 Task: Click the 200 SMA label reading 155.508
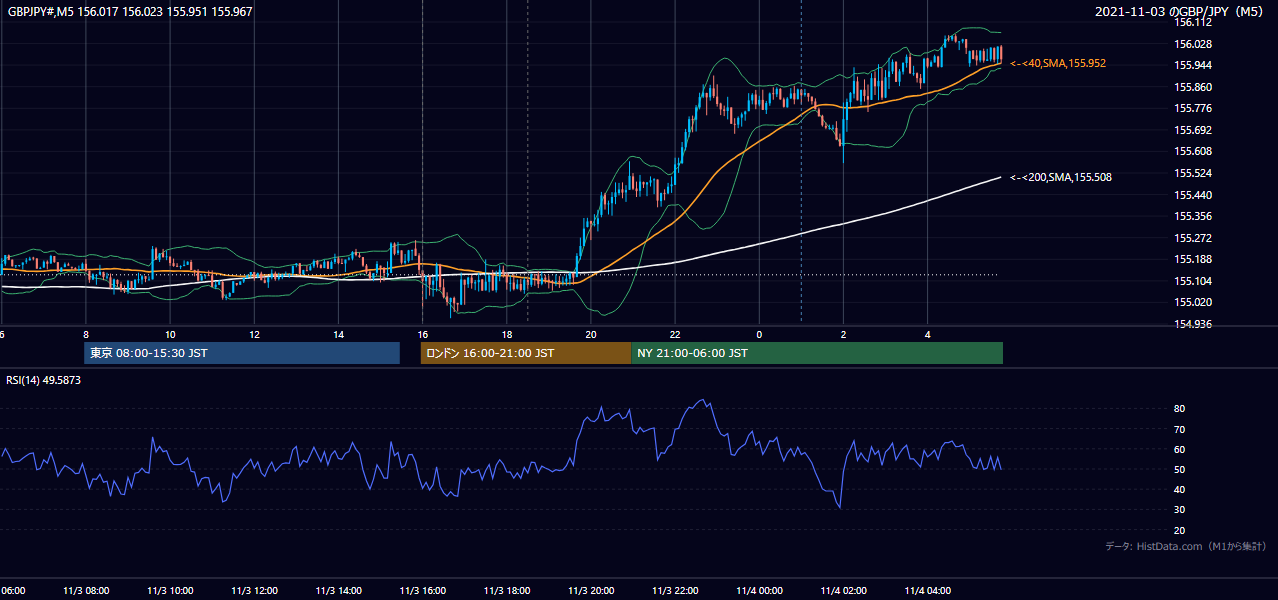[x=1061, y=177]
